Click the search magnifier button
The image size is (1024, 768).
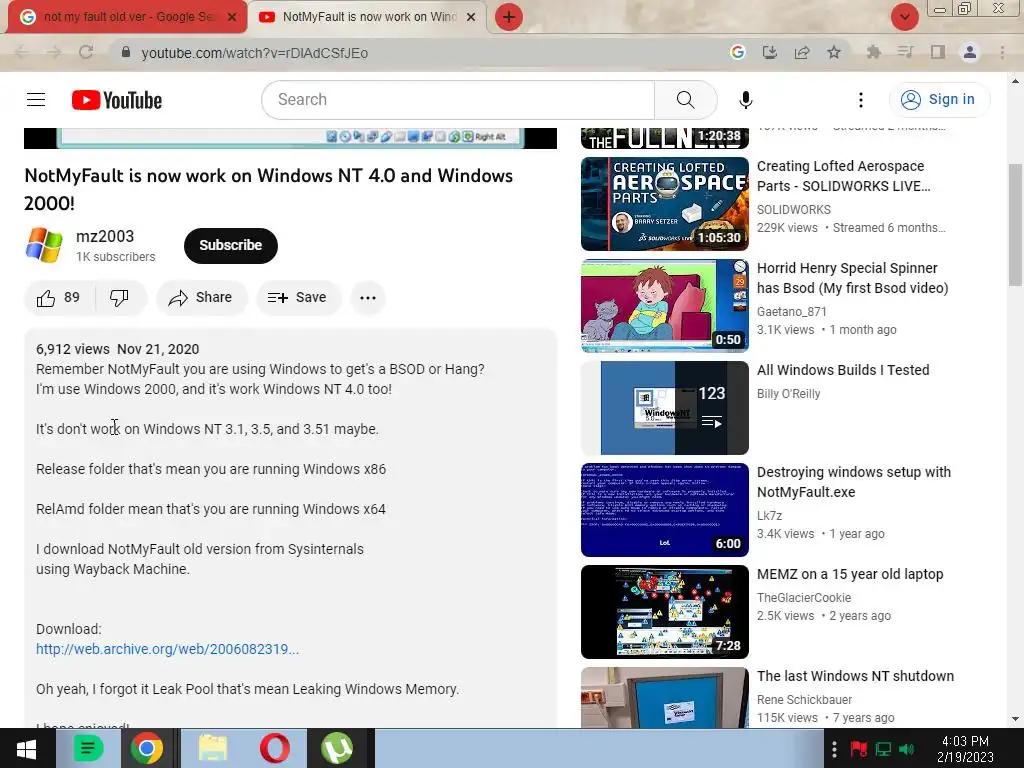685,99
